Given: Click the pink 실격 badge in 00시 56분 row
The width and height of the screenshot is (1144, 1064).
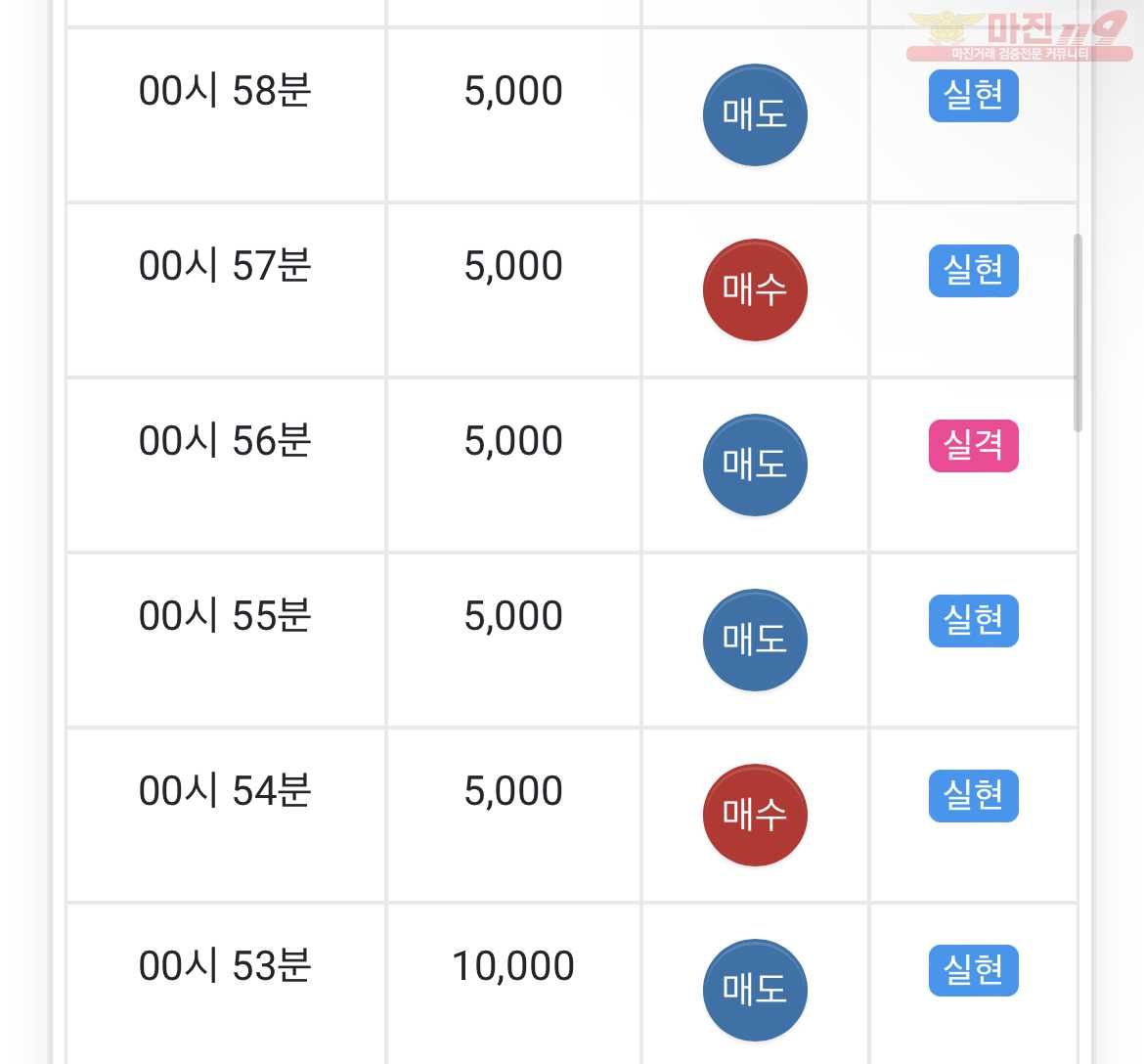Looking at the screenshot, I should [x=973, y=446].
